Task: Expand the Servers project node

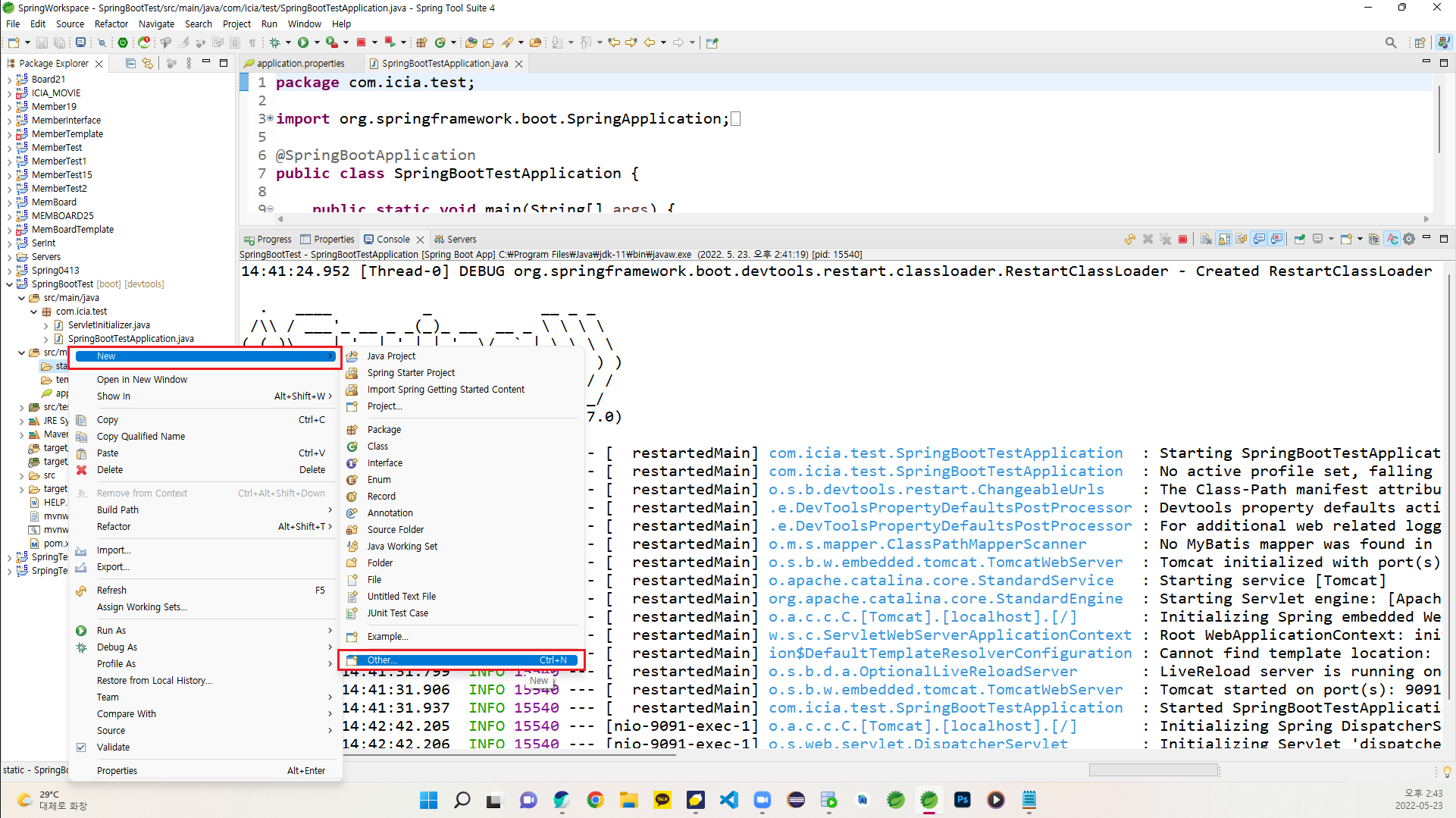Action: pyautogui.click(x=9, y=257)
